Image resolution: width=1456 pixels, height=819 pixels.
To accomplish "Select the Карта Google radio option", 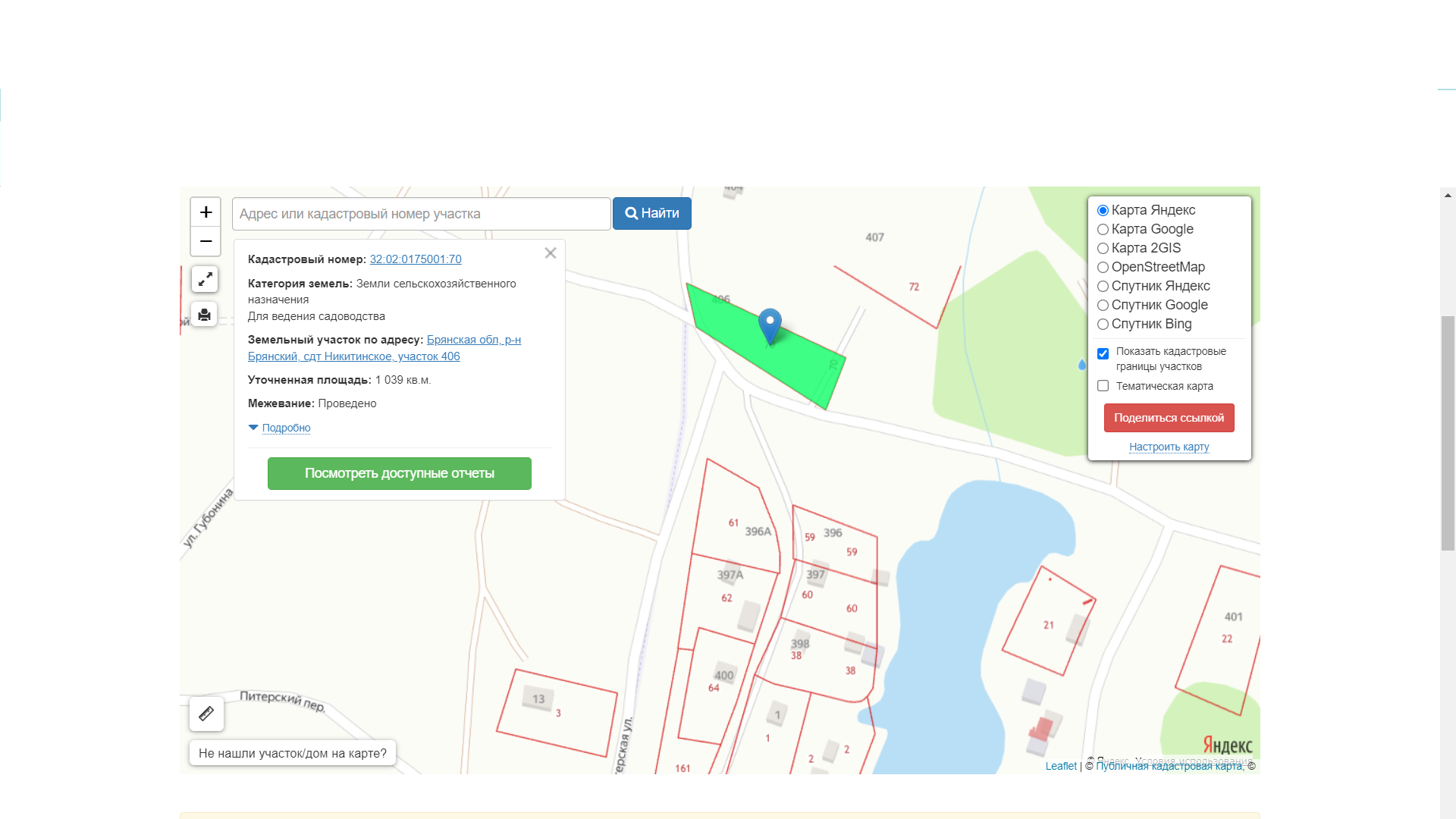I will [1103, 229].
